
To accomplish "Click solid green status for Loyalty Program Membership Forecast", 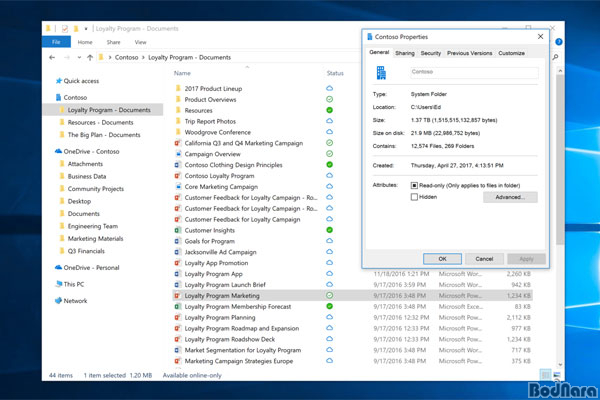I will click(x=329, y=306).
